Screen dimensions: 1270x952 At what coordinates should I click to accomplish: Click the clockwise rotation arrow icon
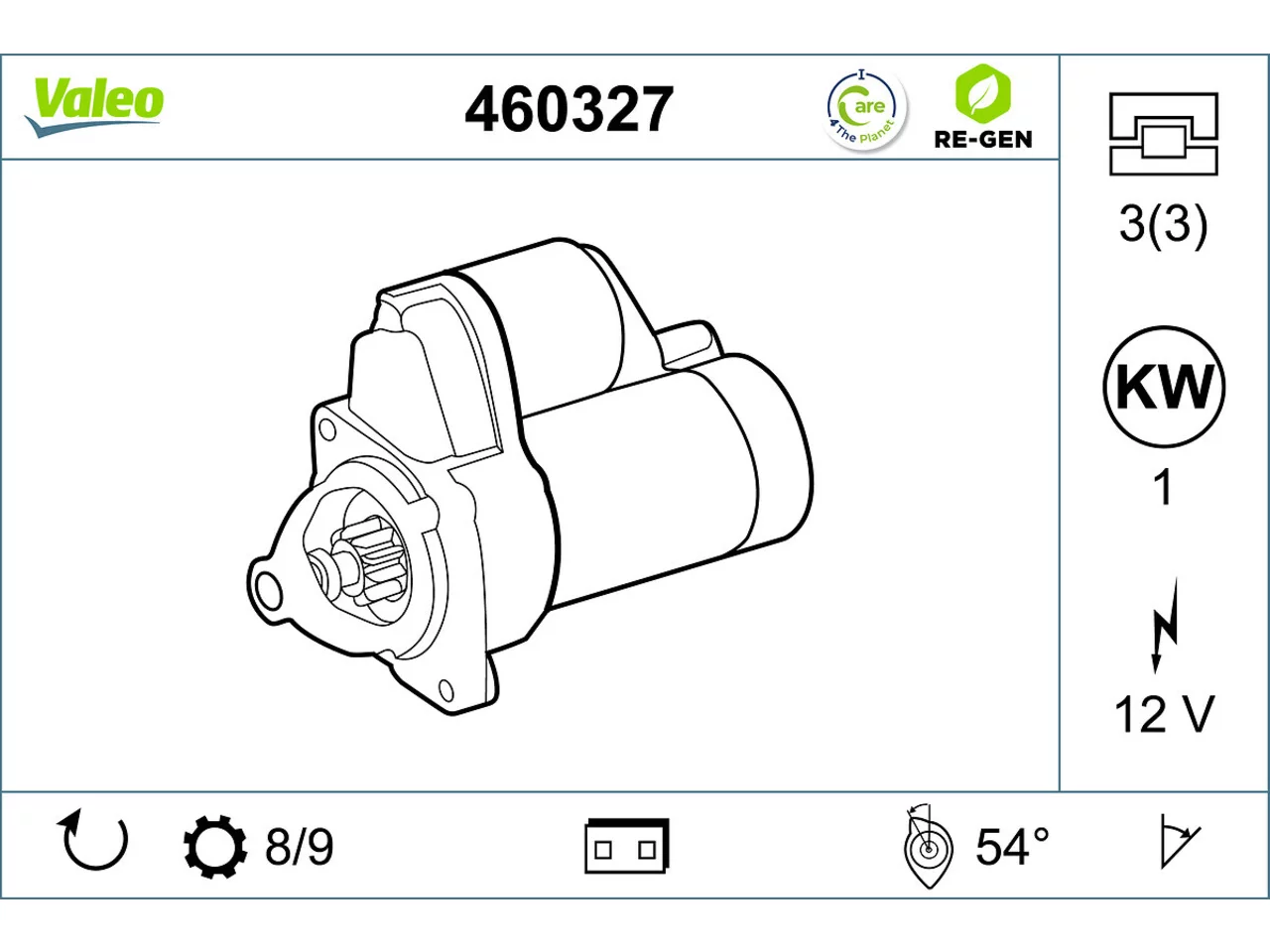[94, 840]
